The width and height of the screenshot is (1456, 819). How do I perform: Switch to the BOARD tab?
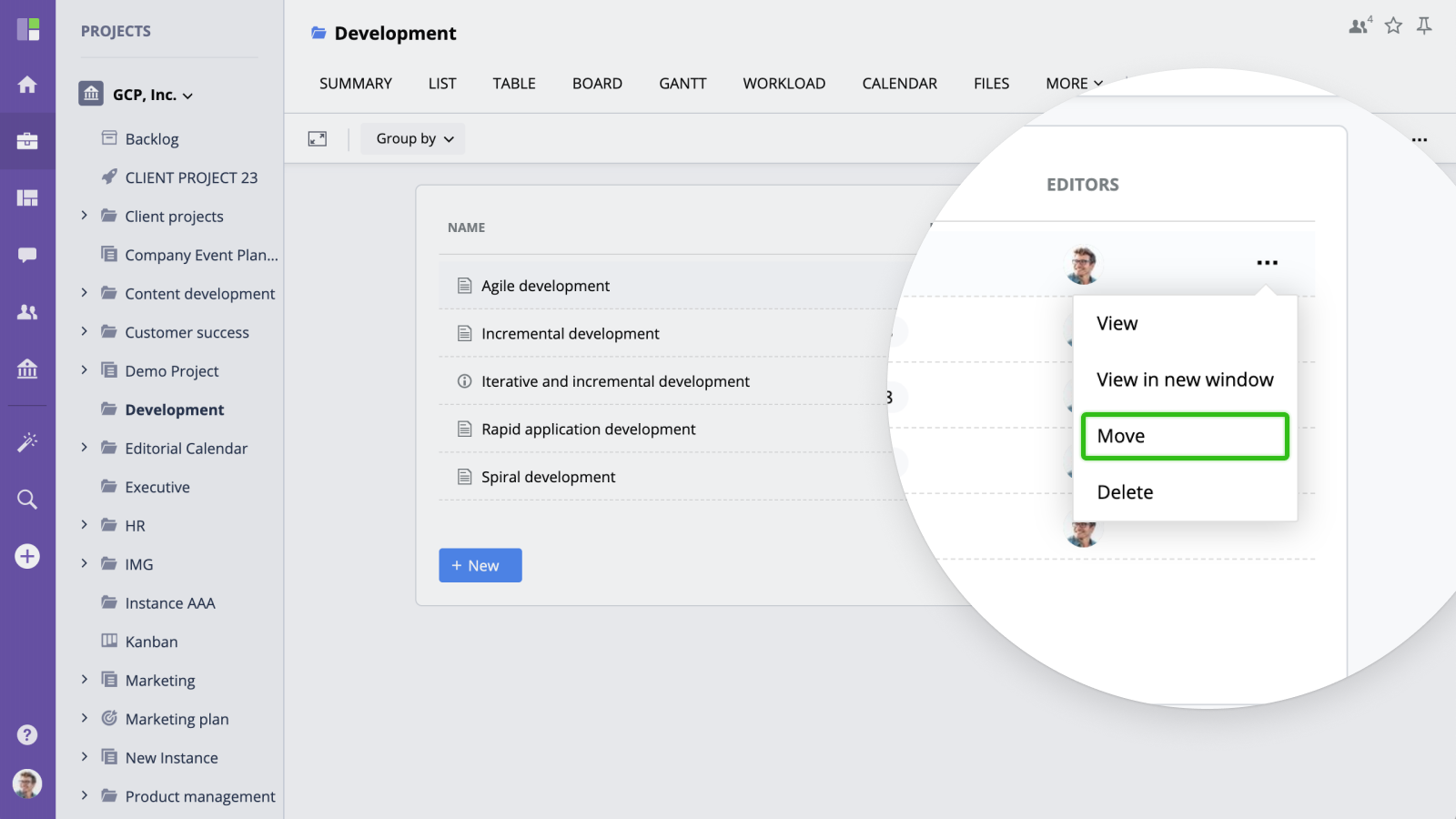[597, 84]
